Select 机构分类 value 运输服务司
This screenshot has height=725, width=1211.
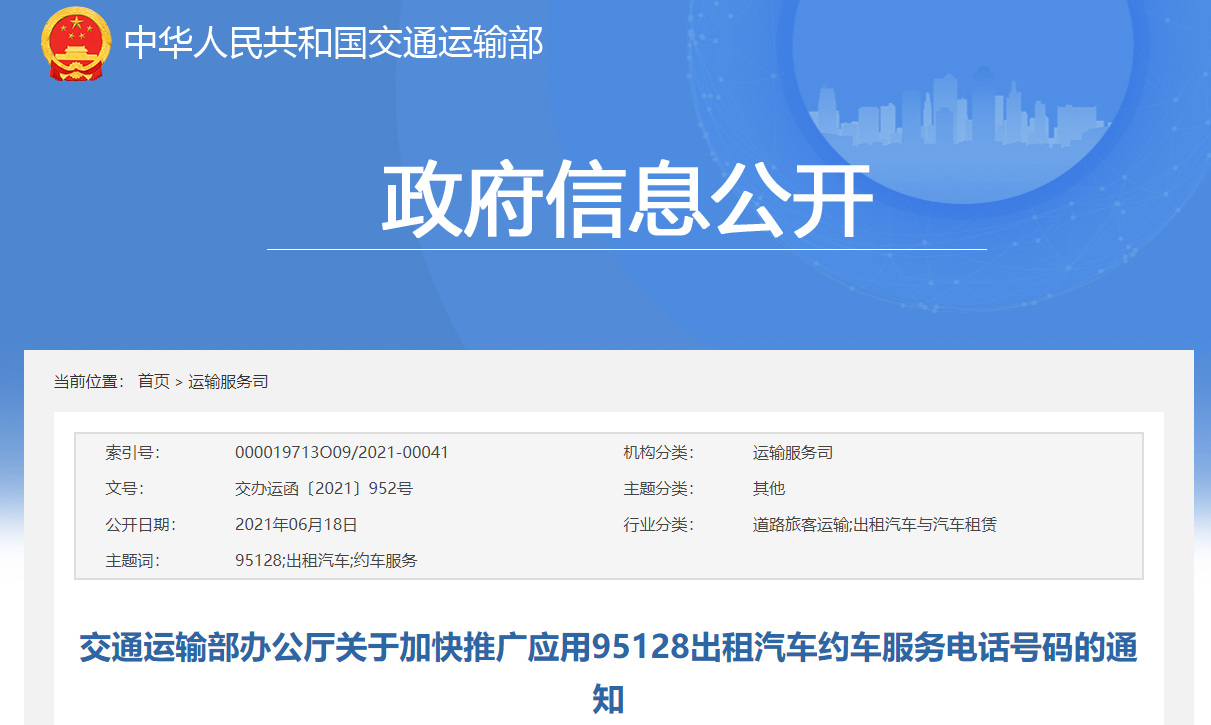coord(793,452)
